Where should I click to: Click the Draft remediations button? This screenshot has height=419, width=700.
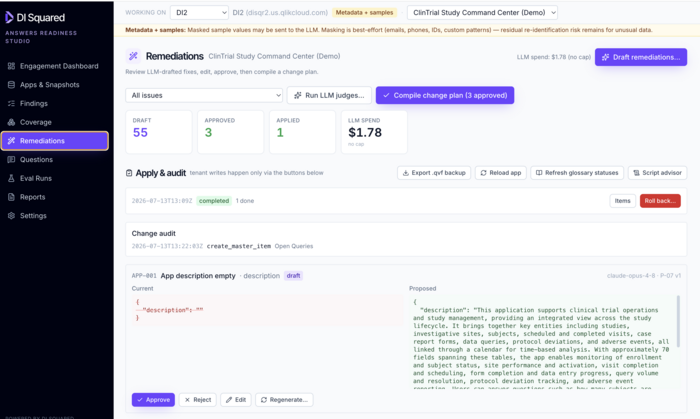(641, 57)
